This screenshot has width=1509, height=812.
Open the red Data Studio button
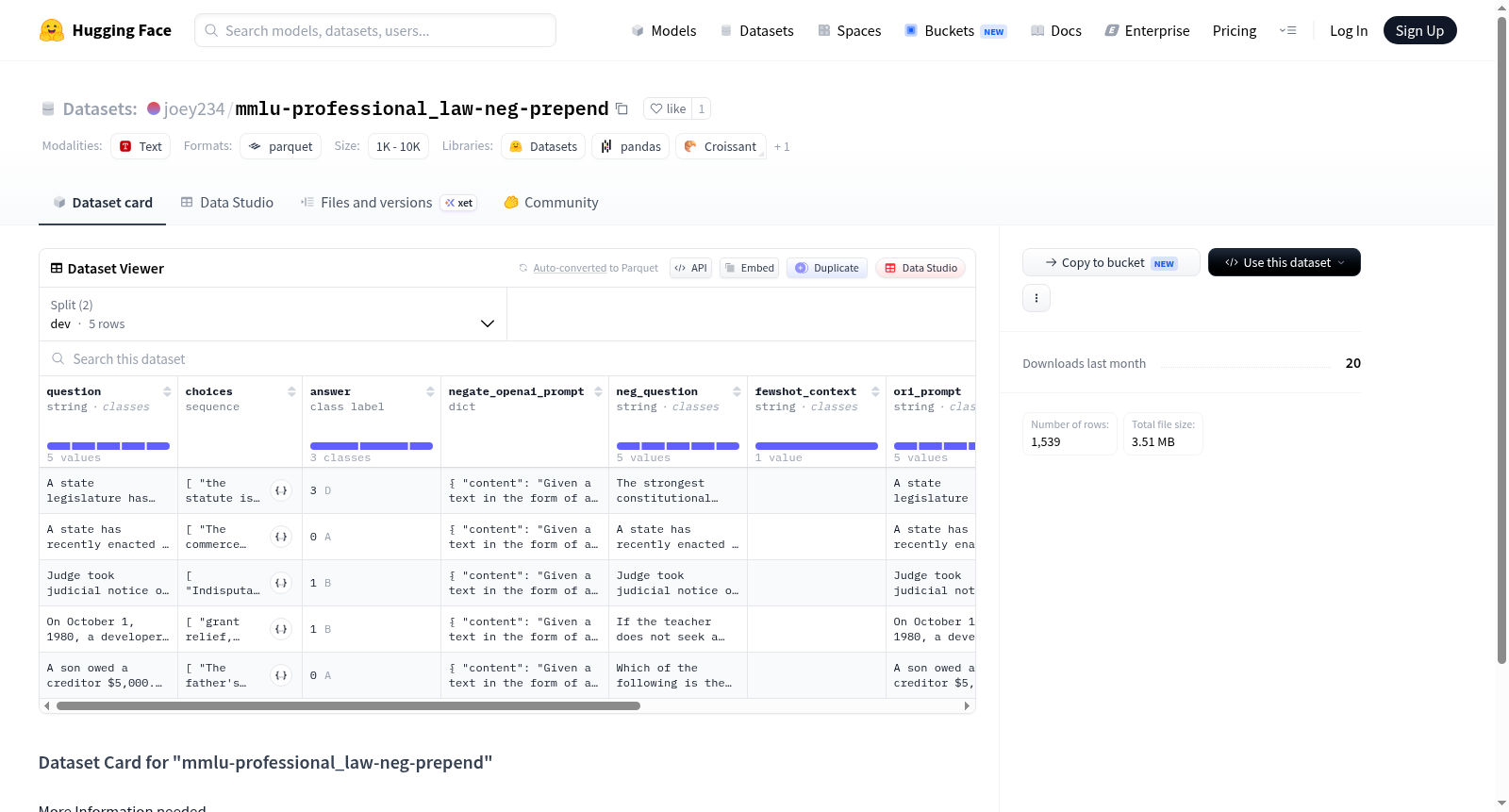coord(920,268)
